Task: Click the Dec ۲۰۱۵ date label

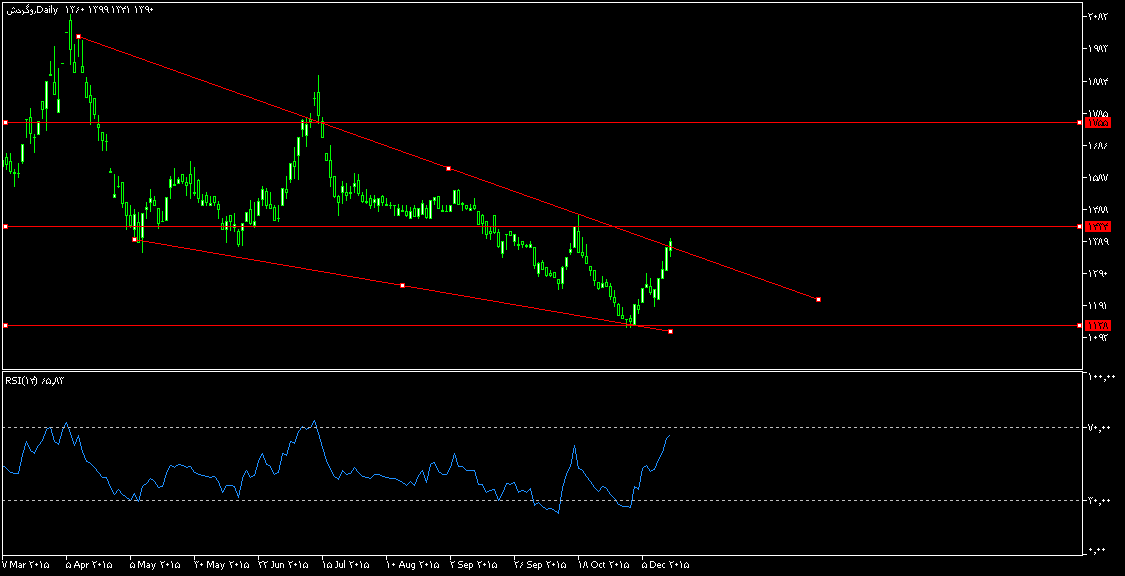Action: (x=665, y=565)
